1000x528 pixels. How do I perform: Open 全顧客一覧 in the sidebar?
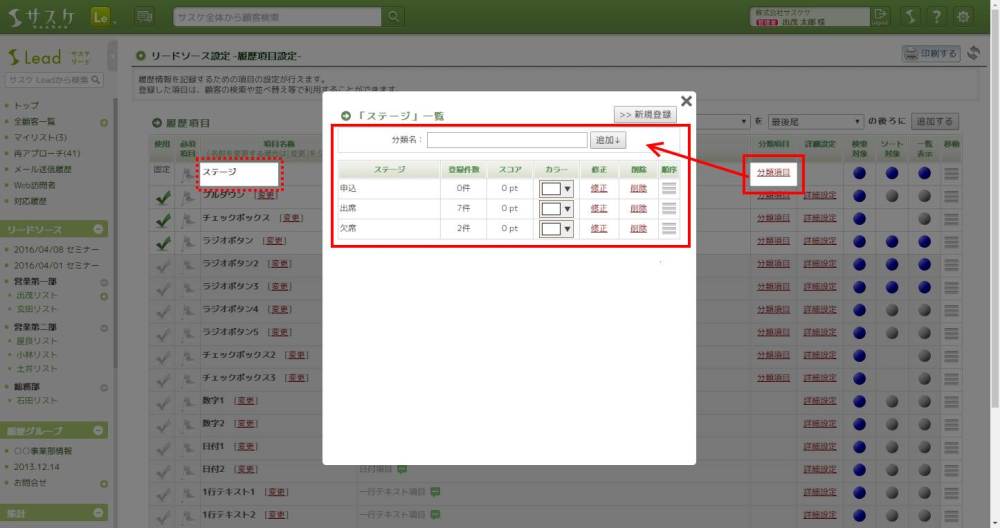point(36,121)
